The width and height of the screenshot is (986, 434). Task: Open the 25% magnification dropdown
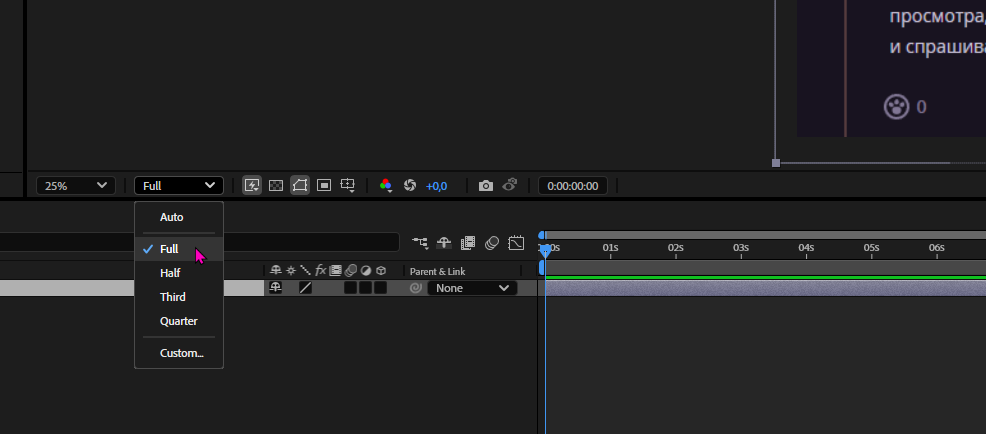[76, 186]
